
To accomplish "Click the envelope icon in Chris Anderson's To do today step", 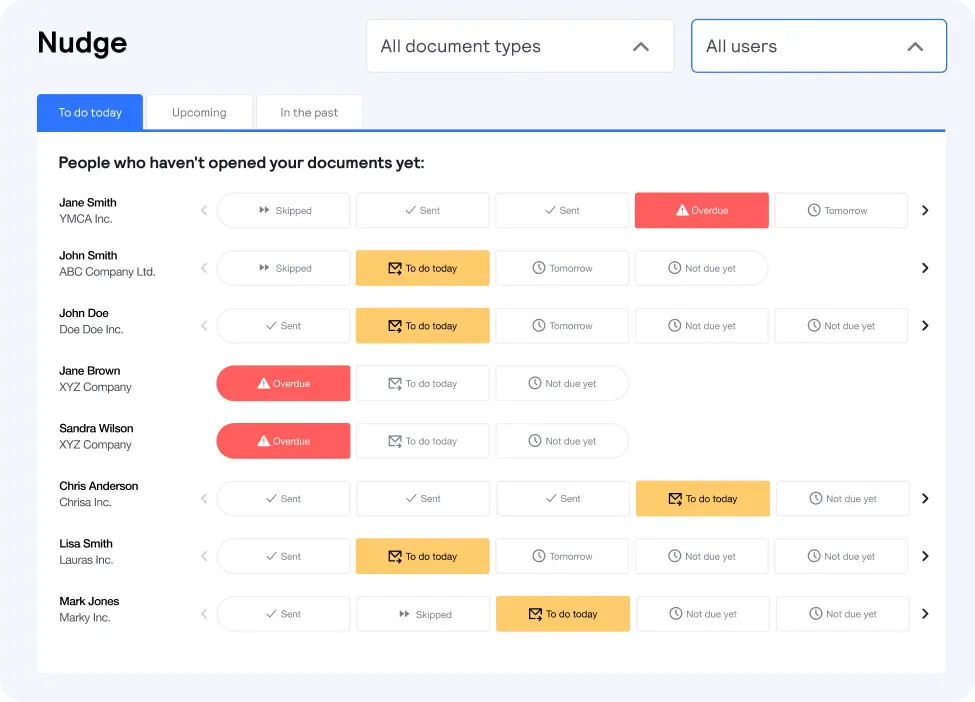I will [x=675, y=499].
